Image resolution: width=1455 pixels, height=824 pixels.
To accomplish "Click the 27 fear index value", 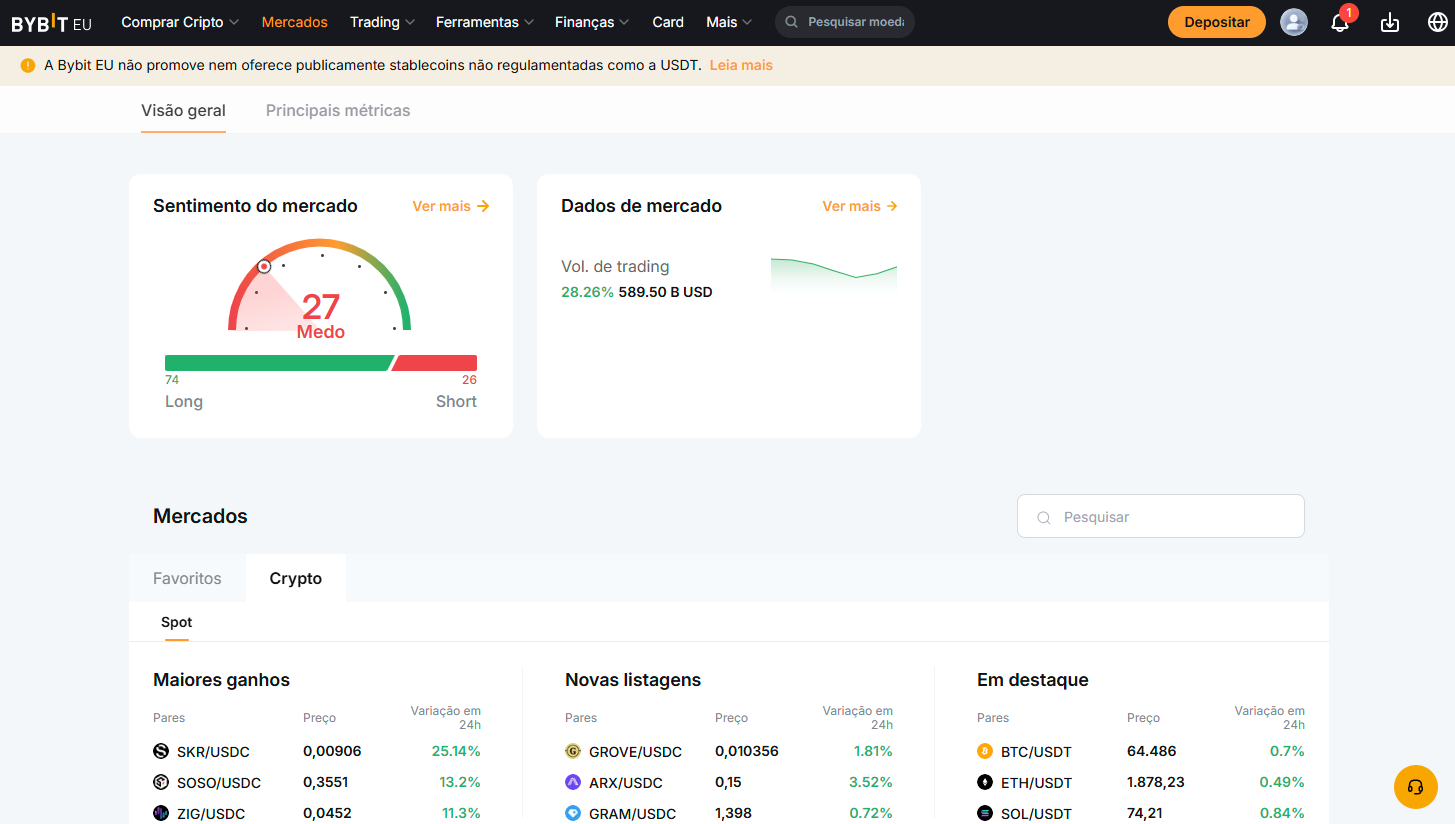I will pos(321,307).
